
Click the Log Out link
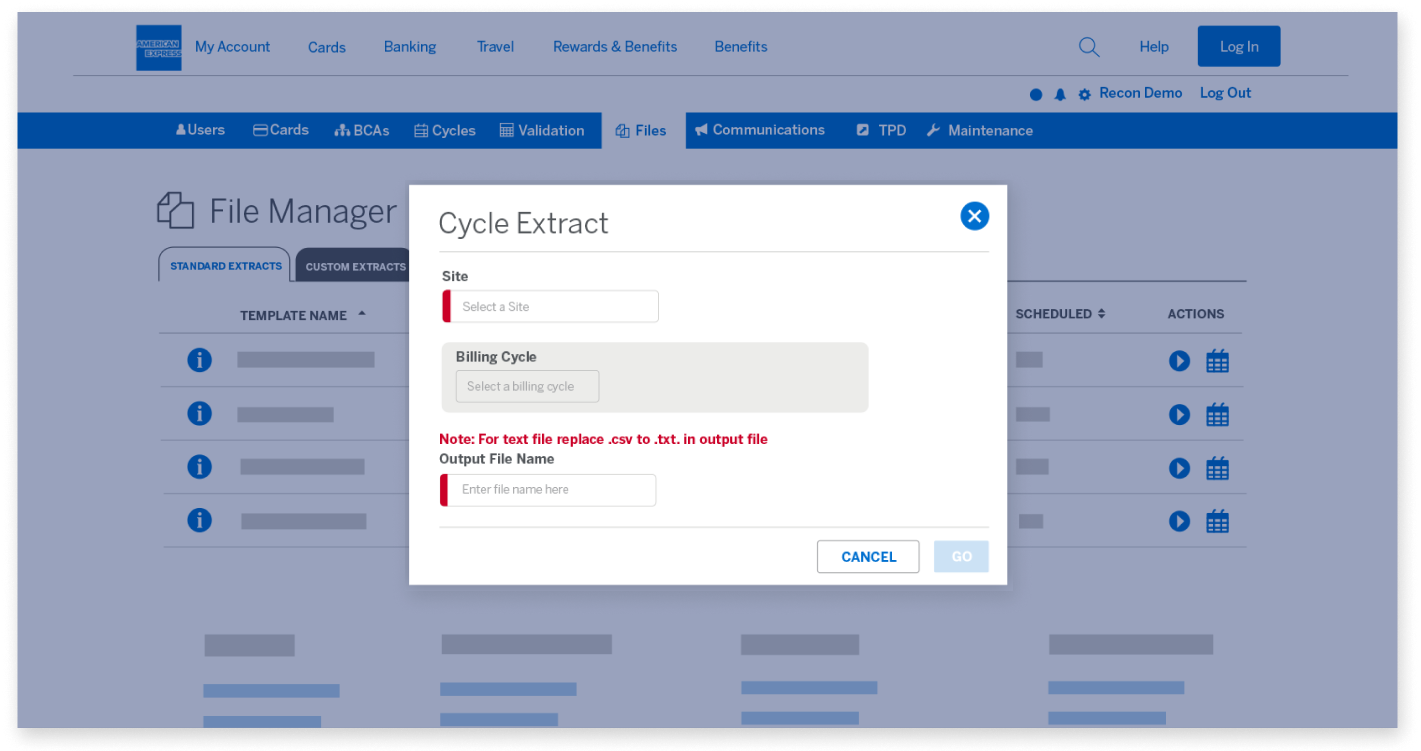click(1225, 93)
